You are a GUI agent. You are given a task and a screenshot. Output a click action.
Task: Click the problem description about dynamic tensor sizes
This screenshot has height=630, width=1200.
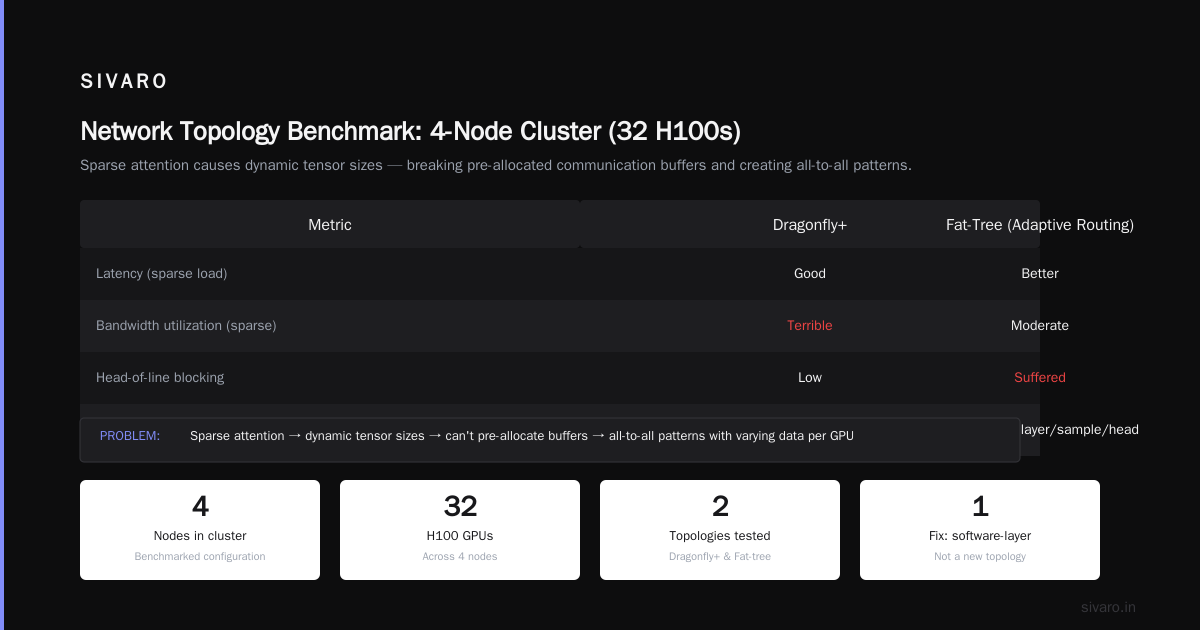click(522, 436)
